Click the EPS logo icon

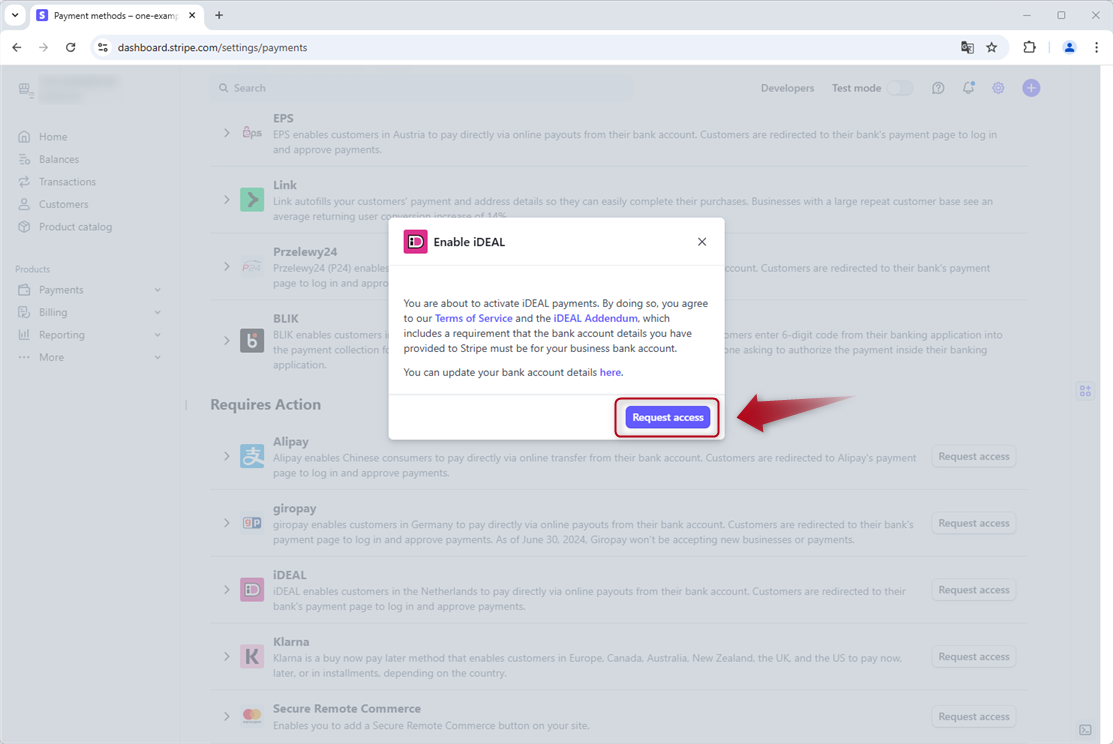tap(252, 133)
